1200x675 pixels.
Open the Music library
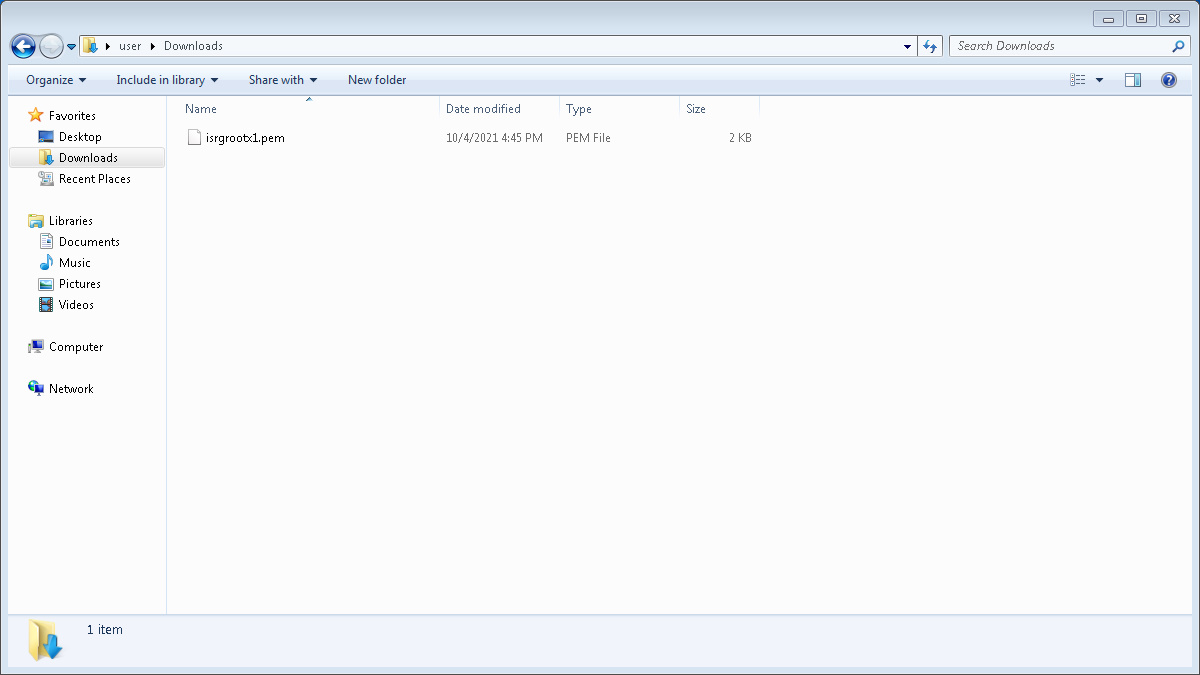click(75, 263)
